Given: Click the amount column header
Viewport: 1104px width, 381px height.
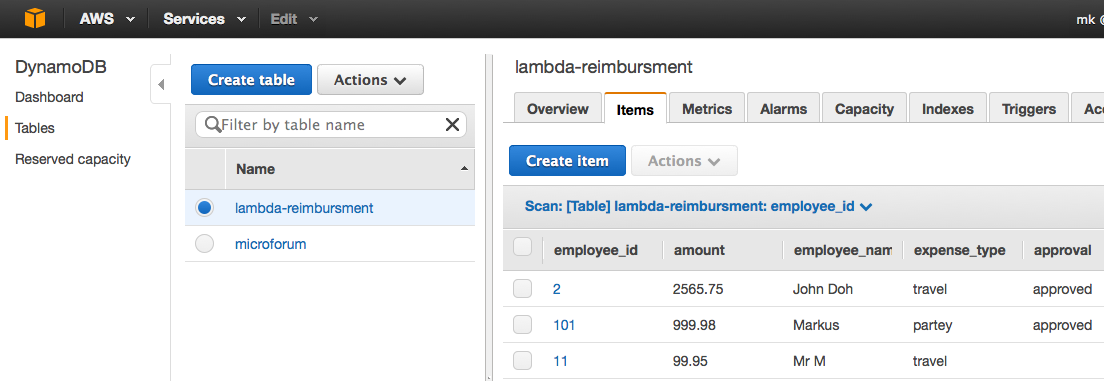Looking at the screenshot, I should [699, 250].
